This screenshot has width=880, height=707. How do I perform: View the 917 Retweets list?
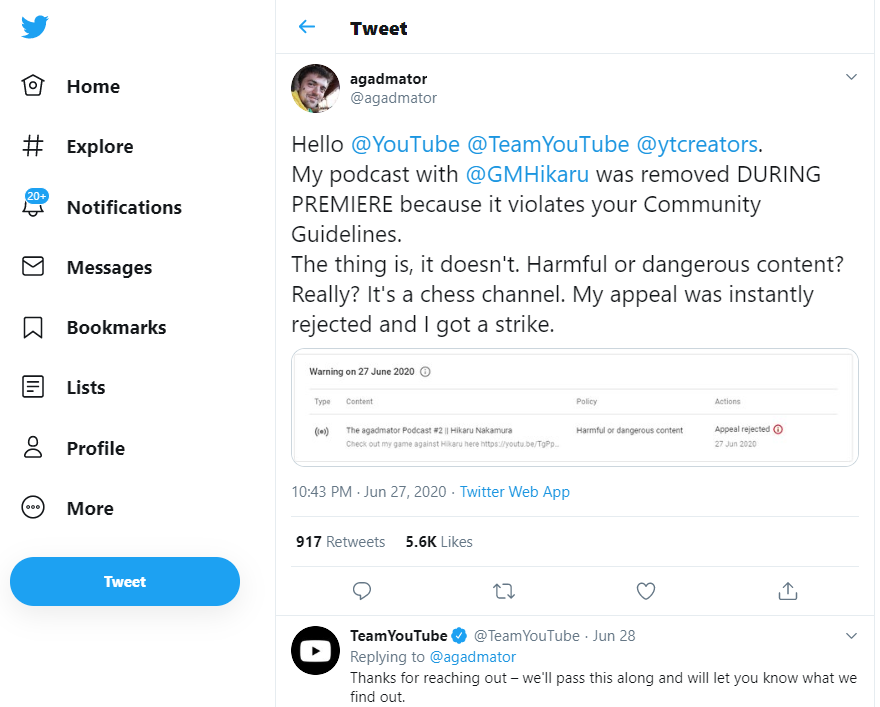tap(340, 541)
